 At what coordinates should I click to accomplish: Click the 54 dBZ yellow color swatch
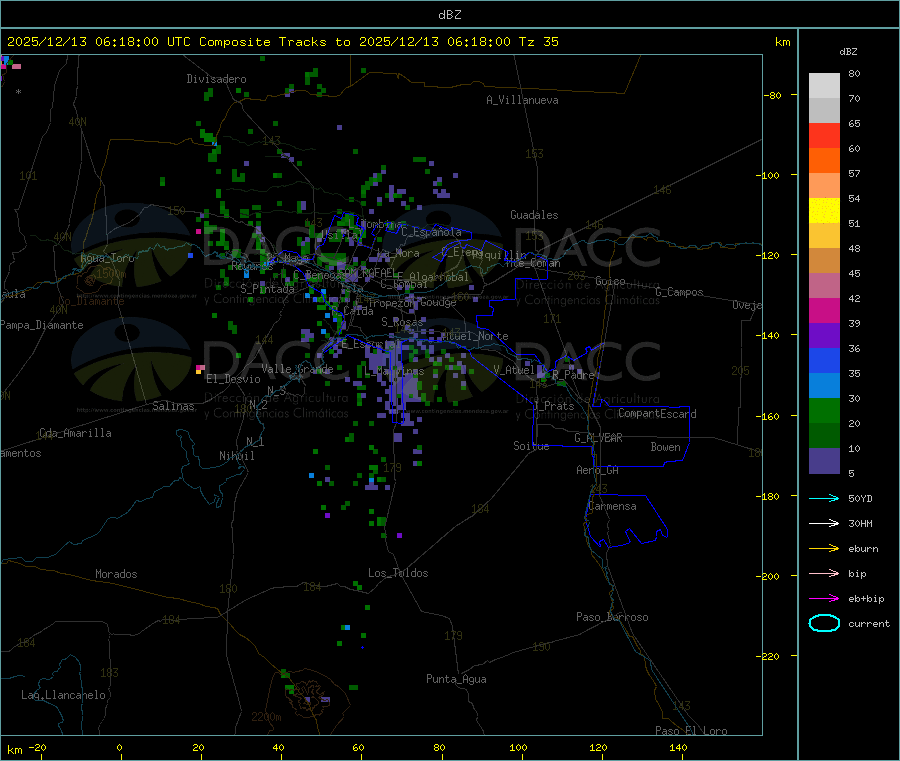pyautogui.click(x=824, y=210)
